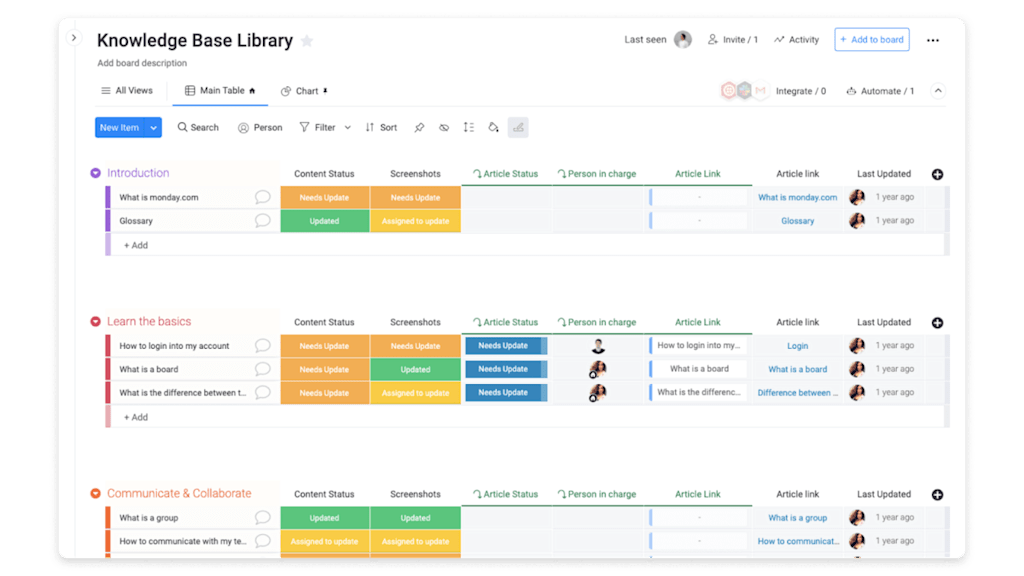Viewport: 1024px width, 576px height.
Task: Change Content Status of What is monday.com
Action: coord(325,197)
